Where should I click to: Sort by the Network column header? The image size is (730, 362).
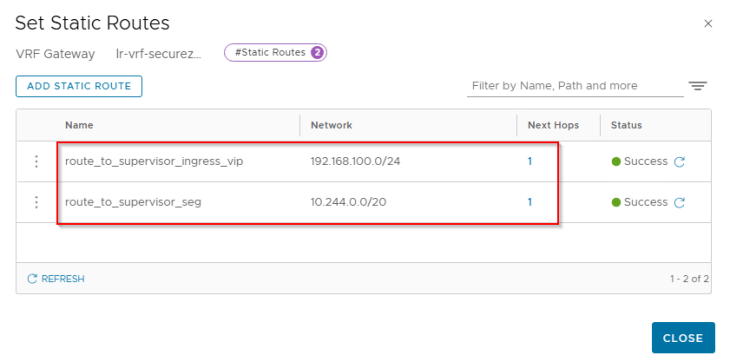pos(331,125)
